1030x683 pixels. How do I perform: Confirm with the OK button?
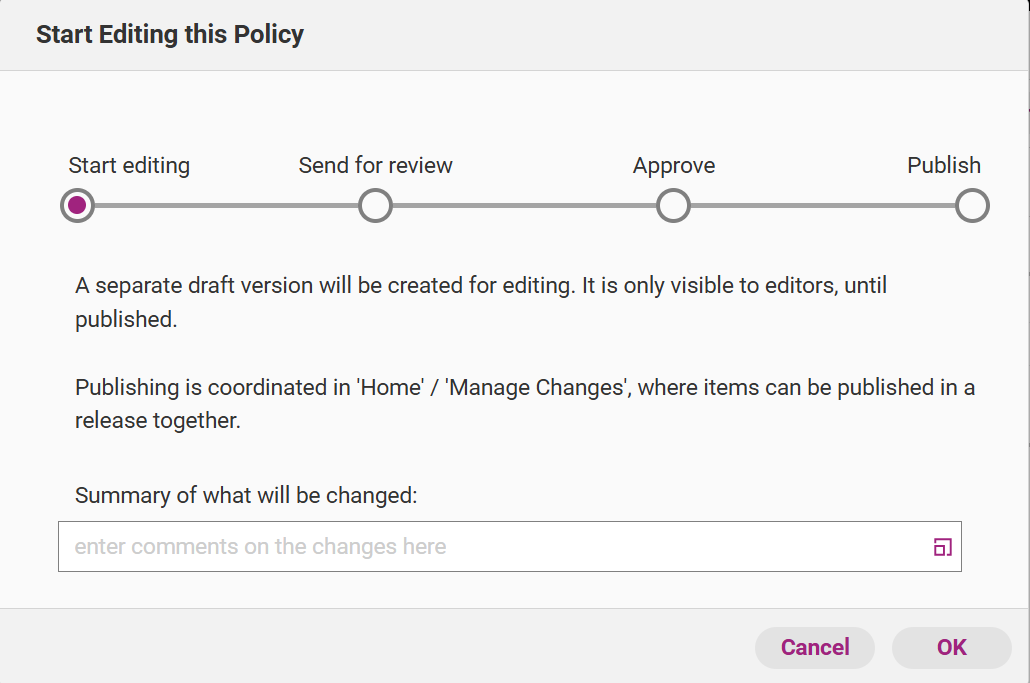click(951, 647)
